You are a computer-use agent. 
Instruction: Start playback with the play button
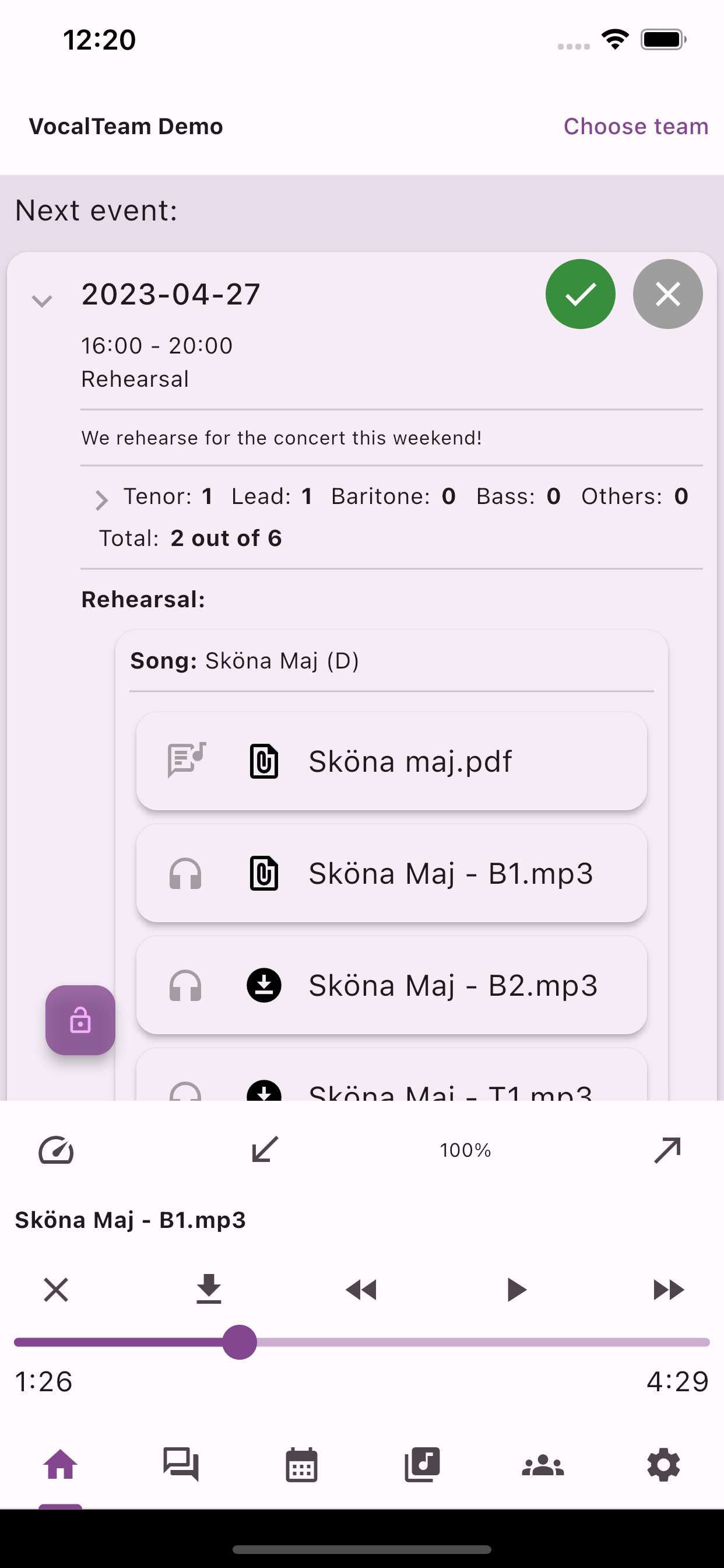516,1289
